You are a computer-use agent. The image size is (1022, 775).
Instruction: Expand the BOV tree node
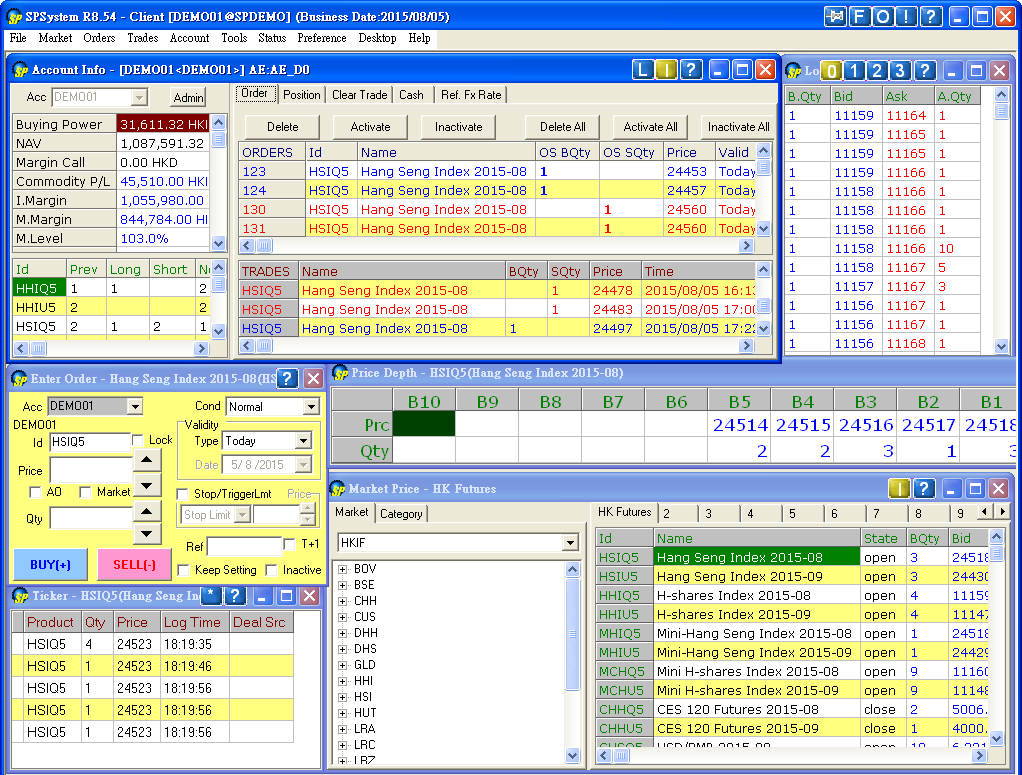(342, 569)
